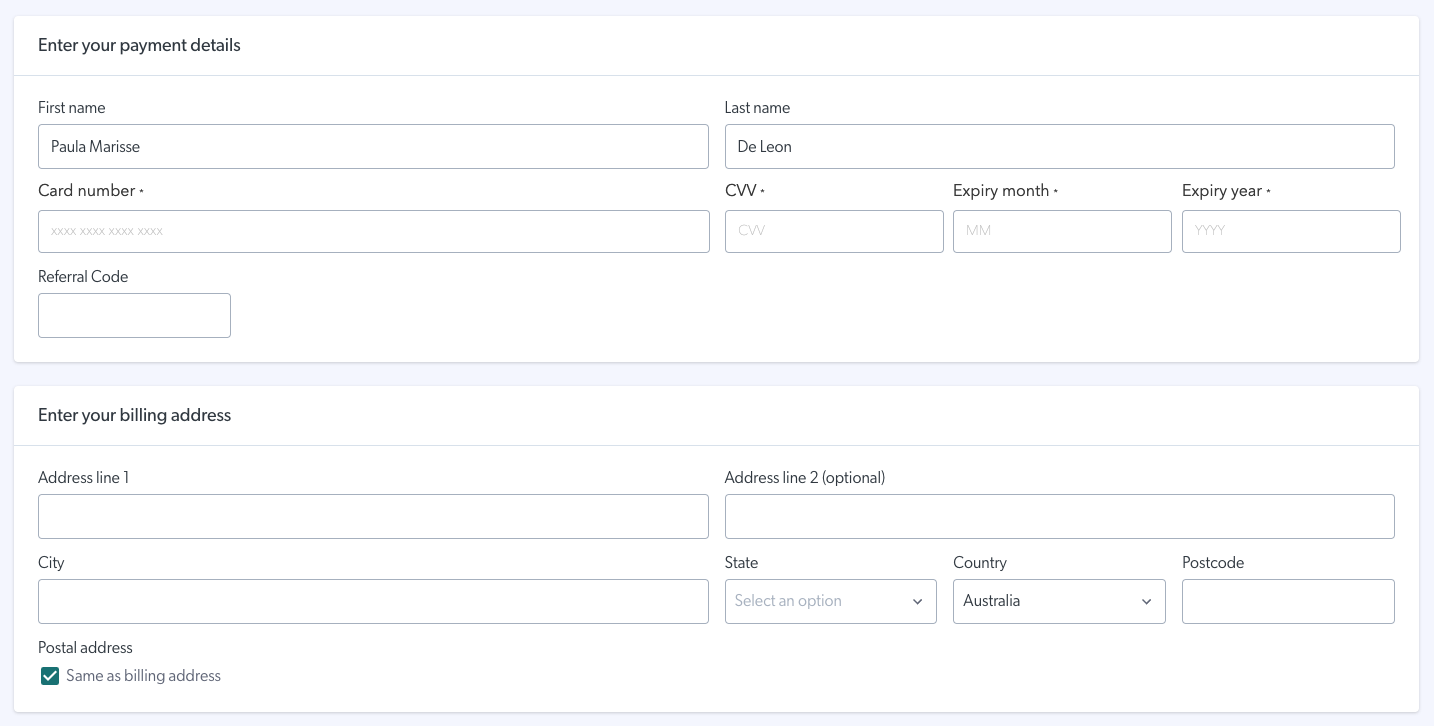Click the 'Expiry year' label
This screenshot has width=1434, height=726.
tap(1222, 191)
